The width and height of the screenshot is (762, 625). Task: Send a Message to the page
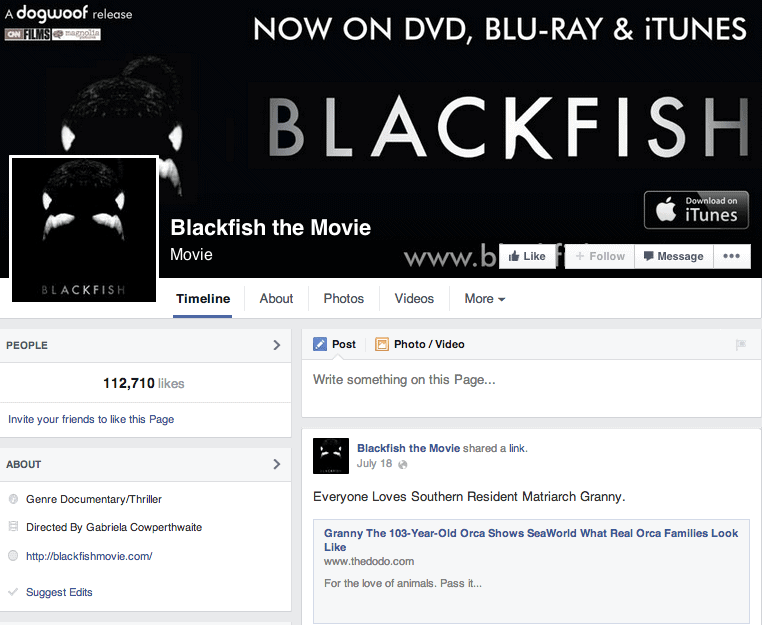pyautogui.click(x=674, y=256)
